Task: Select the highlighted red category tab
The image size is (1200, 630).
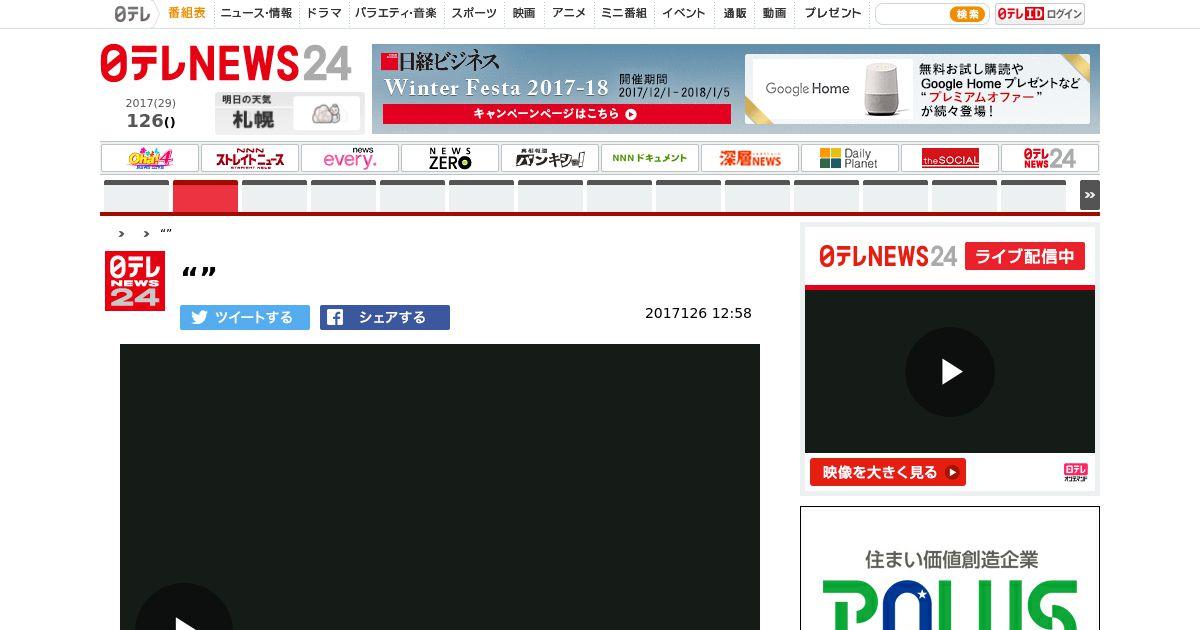Action: [205, 196]
